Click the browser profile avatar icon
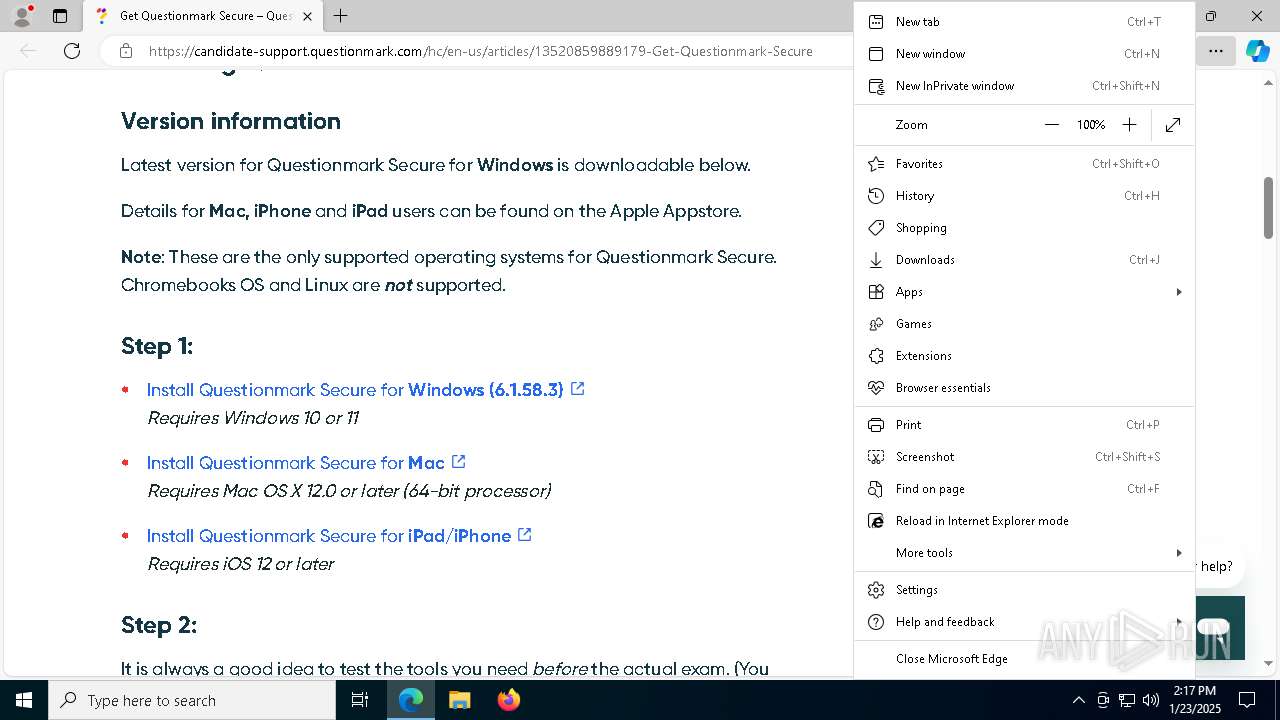The height and width of the screenshot is (720, 1280). click(22, 16)
